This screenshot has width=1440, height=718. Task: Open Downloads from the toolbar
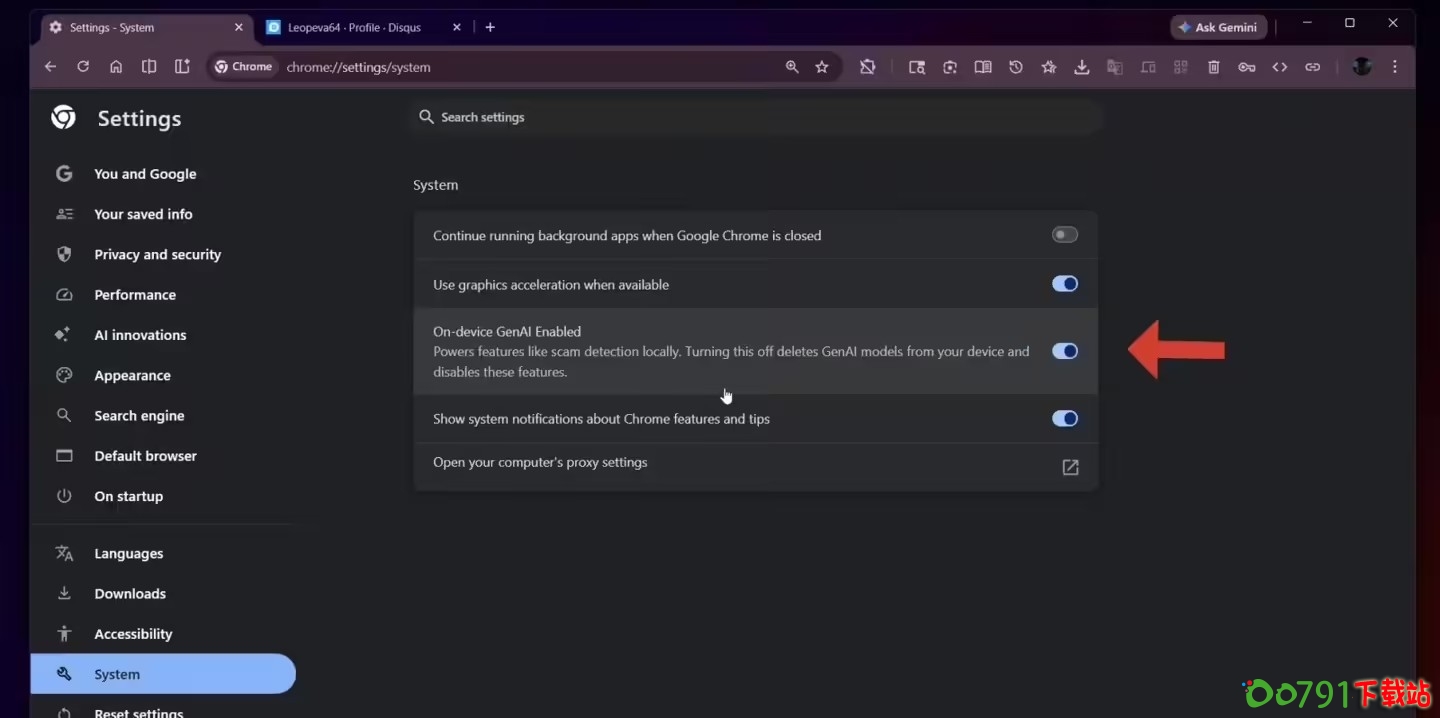(1081, 67)
